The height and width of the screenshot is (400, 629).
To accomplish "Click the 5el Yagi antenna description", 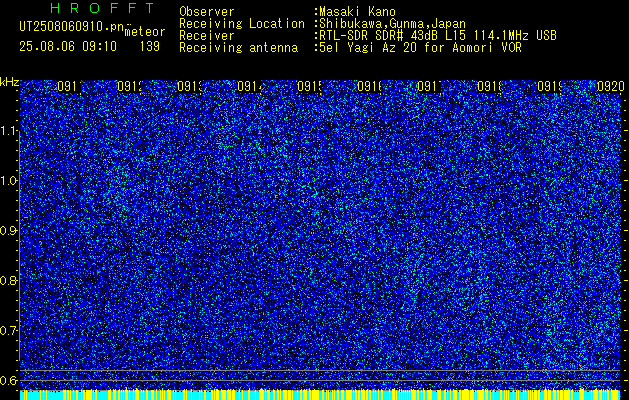I will pyautogui.click(x=420, y=48).
